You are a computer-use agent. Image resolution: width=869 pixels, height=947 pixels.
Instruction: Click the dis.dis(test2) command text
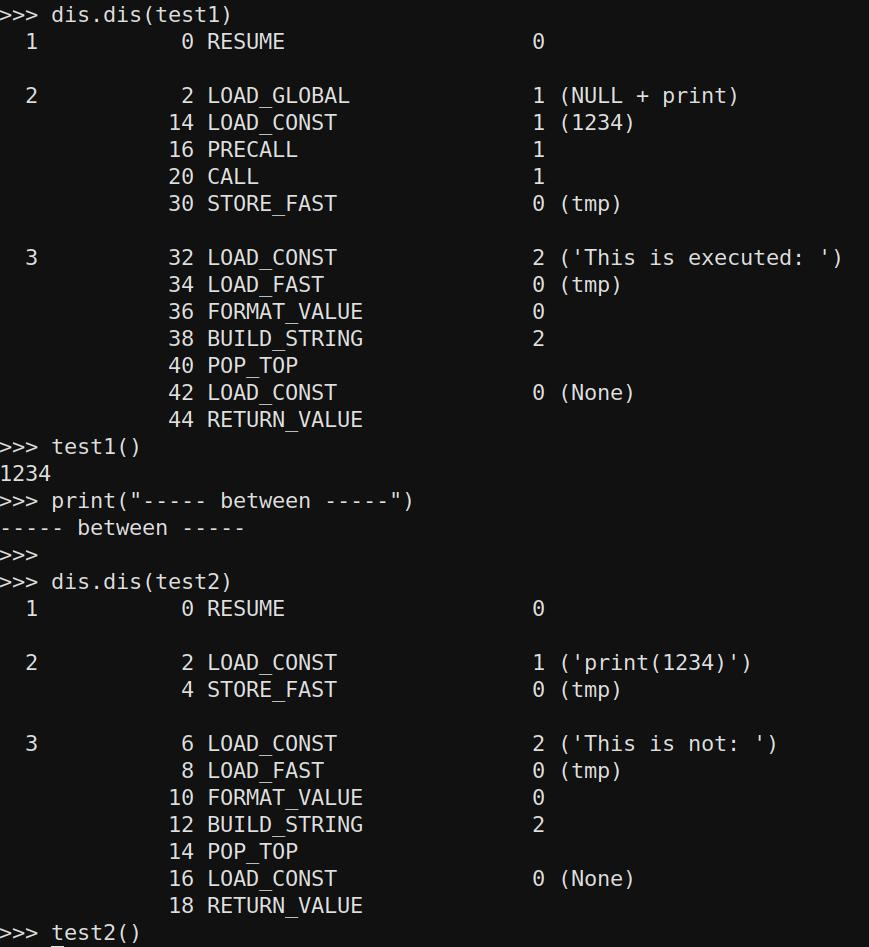pyautogui.click(x=141, y=582)
